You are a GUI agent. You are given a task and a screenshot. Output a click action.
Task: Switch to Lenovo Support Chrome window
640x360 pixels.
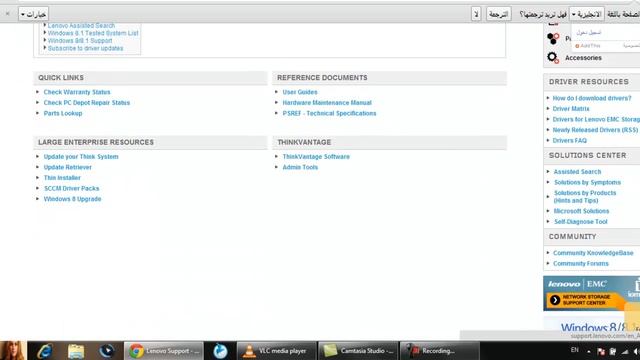tap(164, 351)
